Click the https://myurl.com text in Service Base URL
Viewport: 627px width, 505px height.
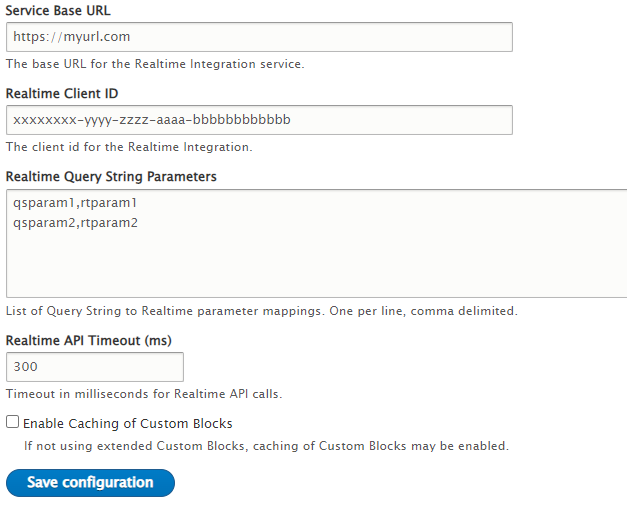tap(72, 37)
